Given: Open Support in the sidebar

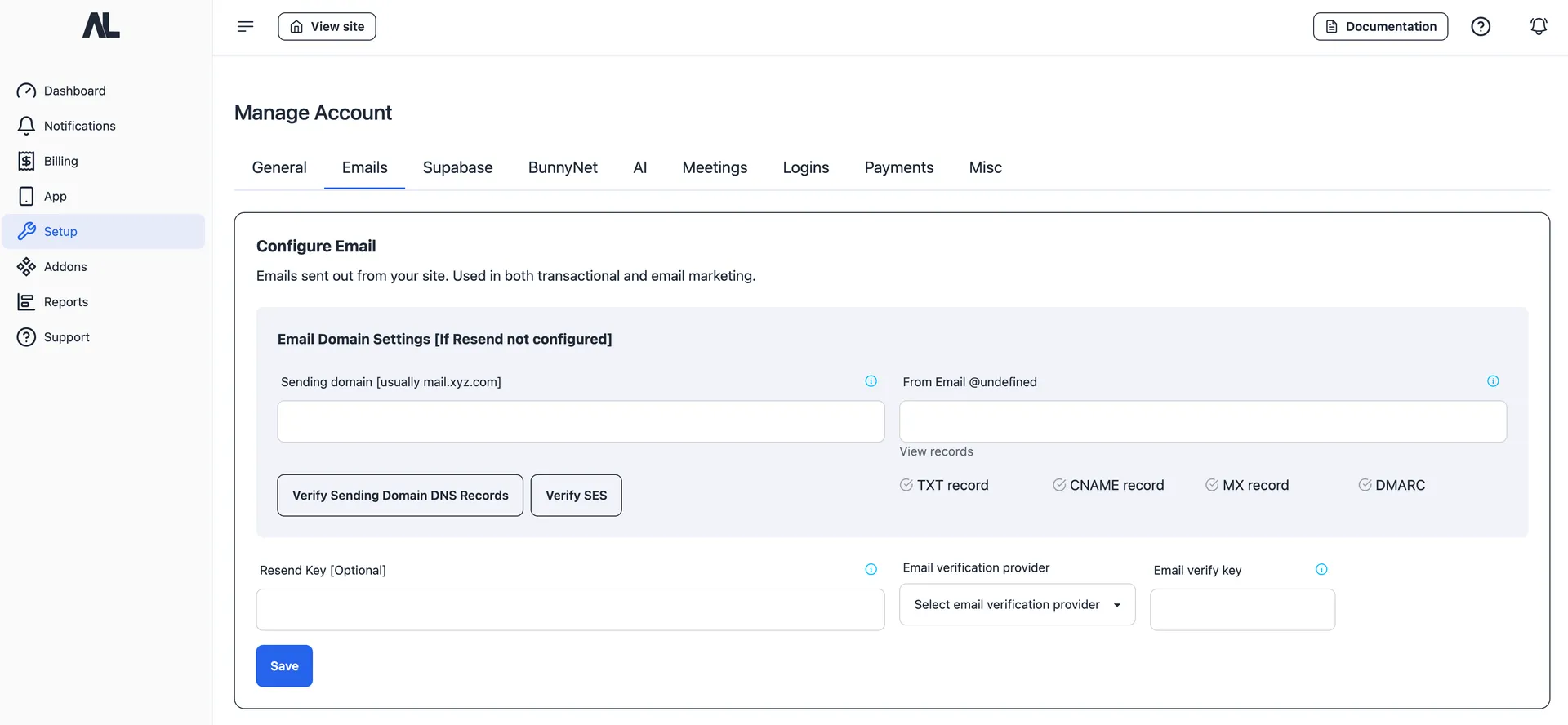Looking at the screenshot, I should click(x=104, y=336).
